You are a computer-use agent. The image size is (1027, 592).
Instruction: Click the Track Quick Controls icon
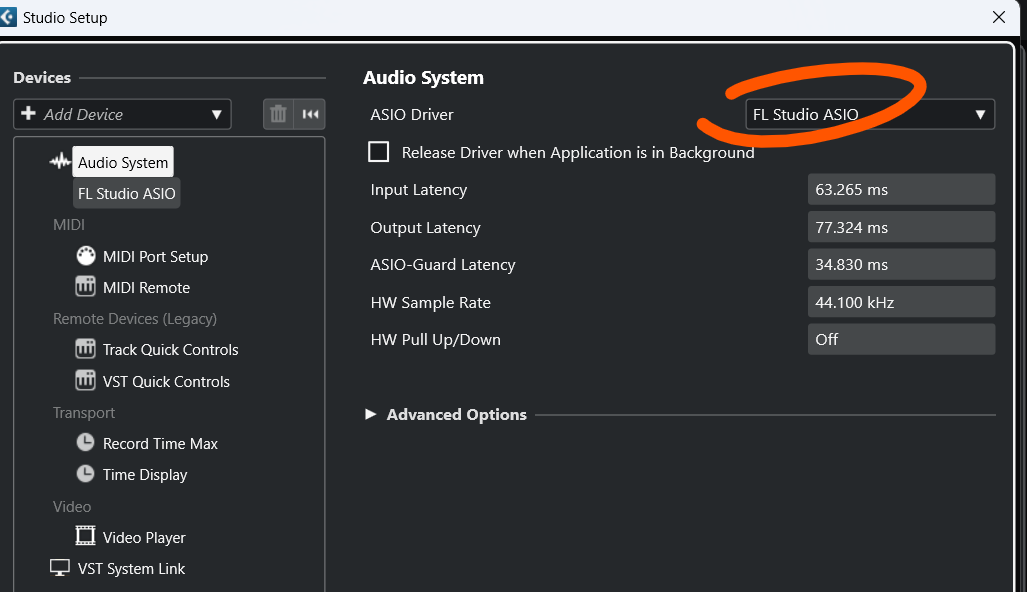(85, 348)
